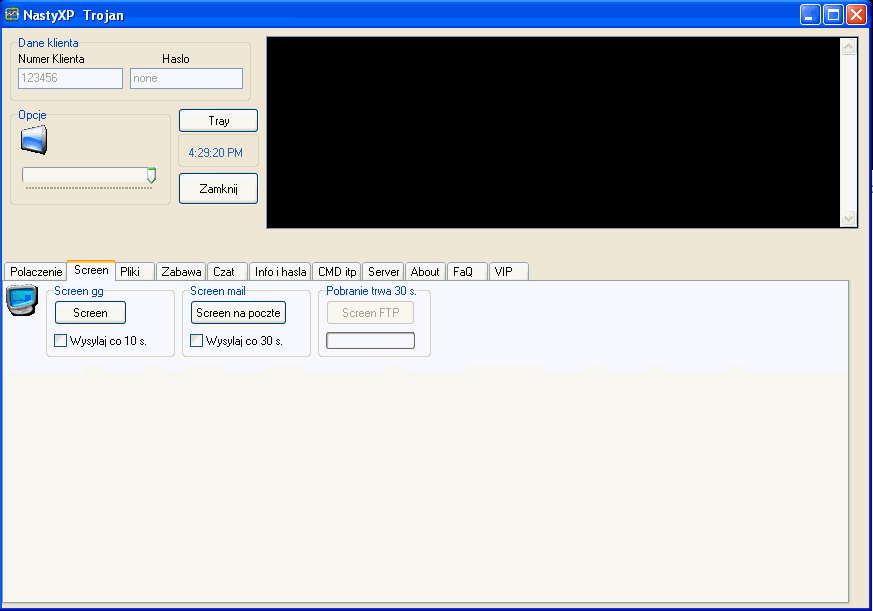Click the Screen capture button under Screen gg
873x611 pixels.
point(90,312)
